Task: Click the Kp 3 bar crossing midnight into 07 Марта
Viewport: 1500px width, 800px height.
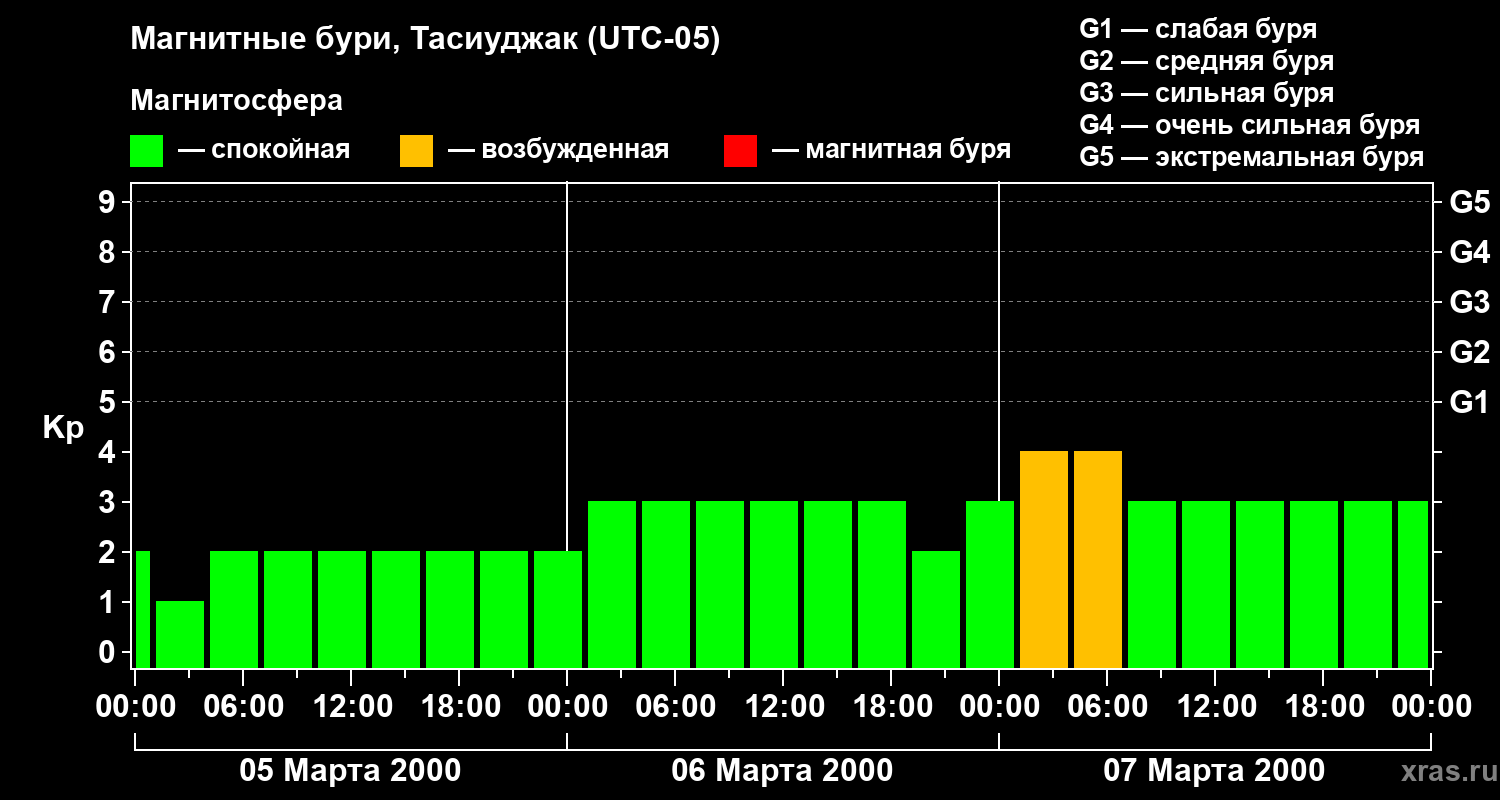Action: [x=990, y=584]
